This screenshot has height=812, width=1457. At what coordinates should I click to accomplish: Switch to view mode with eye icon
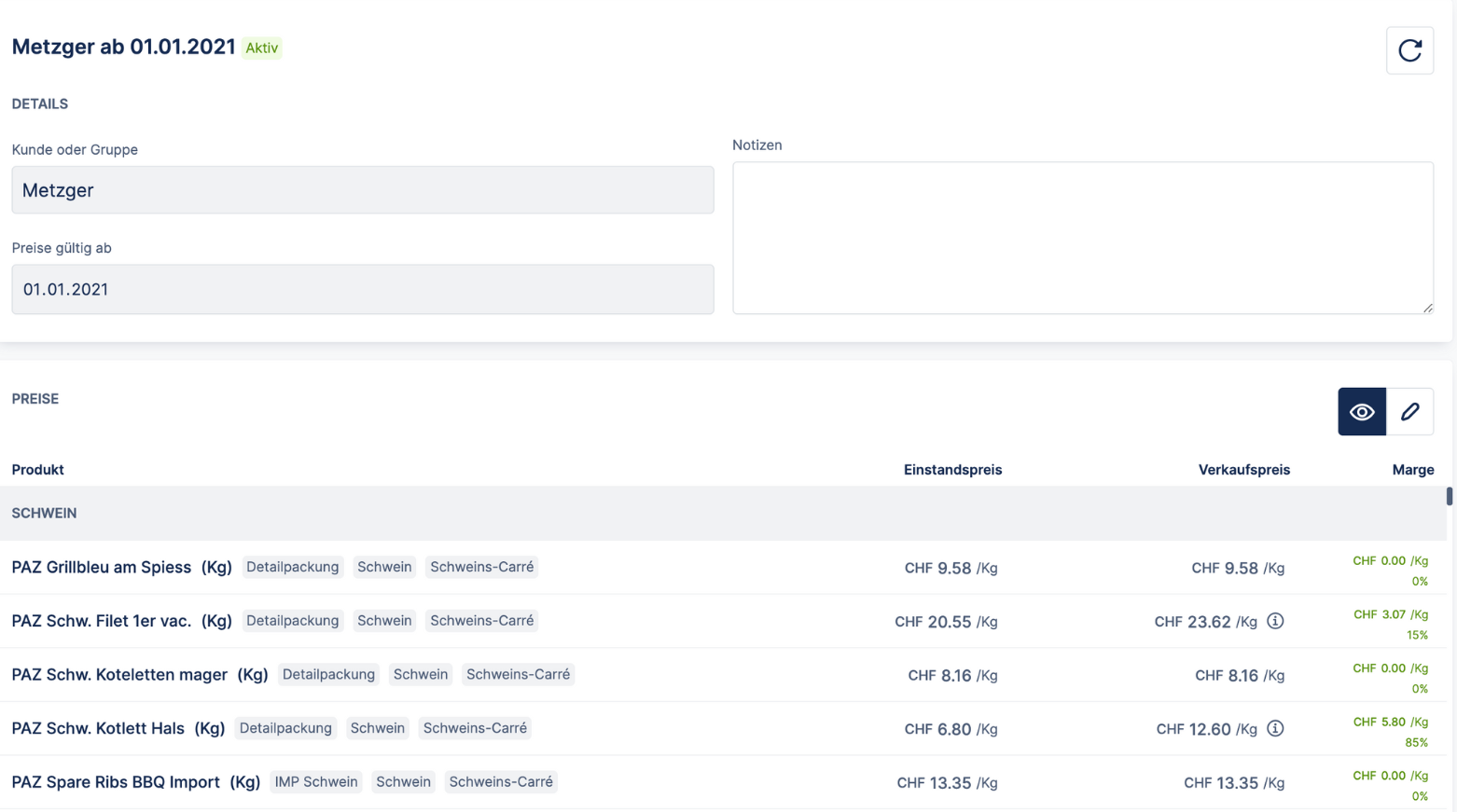click(1362, 412)
